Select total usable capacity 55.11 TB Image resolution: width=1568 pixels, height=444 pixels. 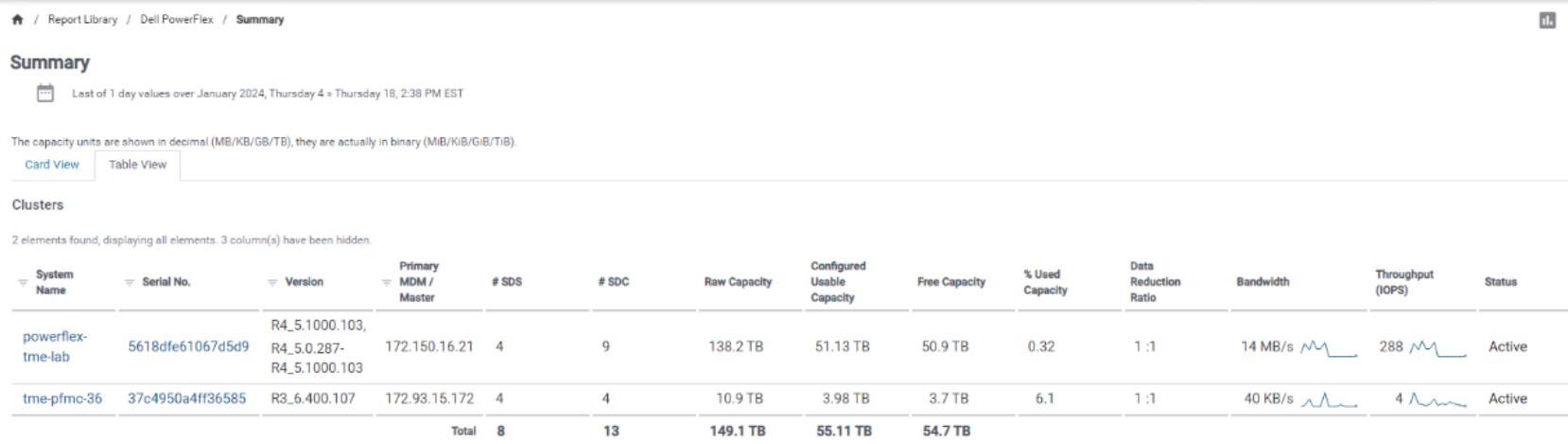pos(845,431)
